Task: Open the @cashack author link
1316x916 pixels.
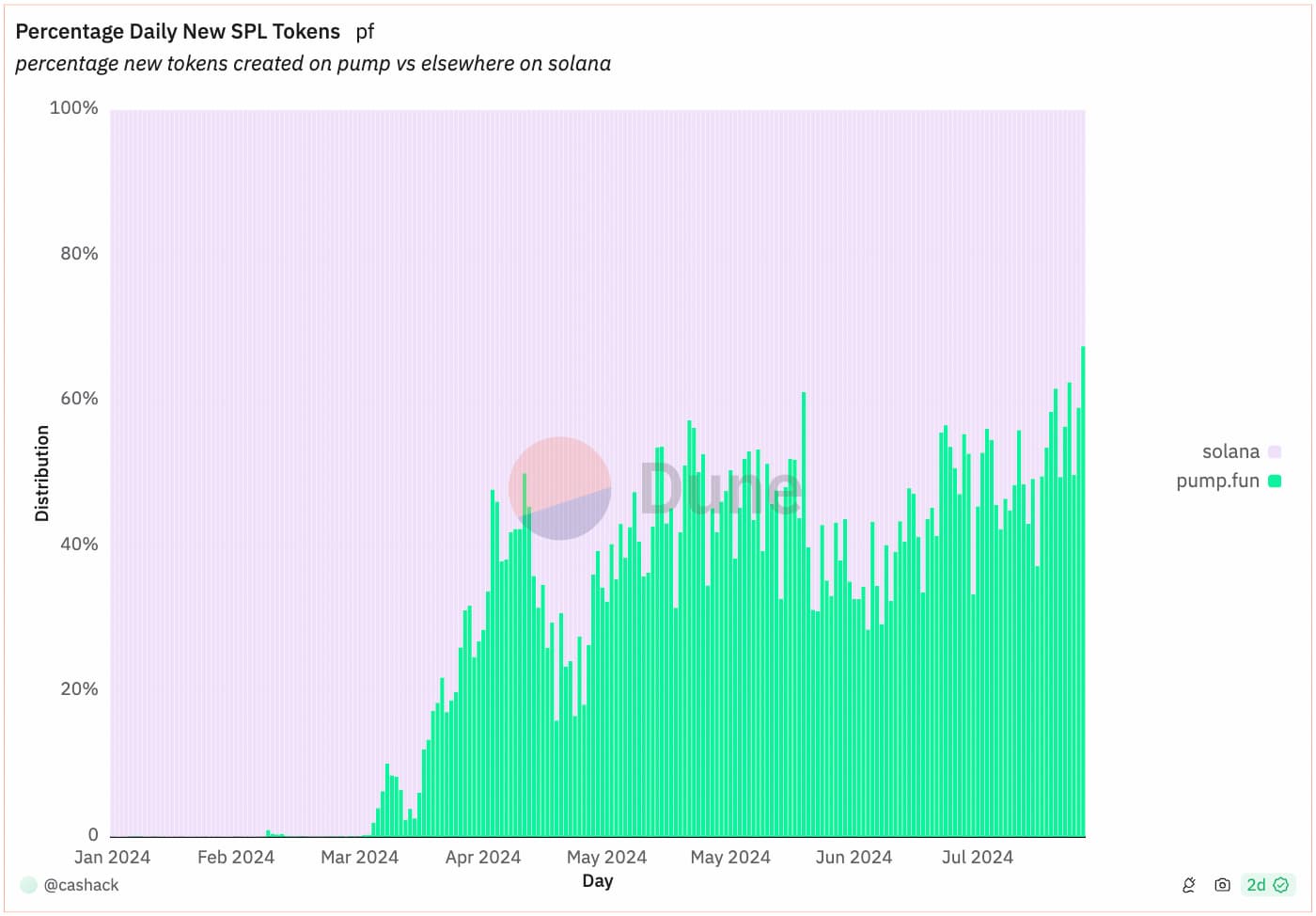Action: pyautogui.click(x=81, y=885)
